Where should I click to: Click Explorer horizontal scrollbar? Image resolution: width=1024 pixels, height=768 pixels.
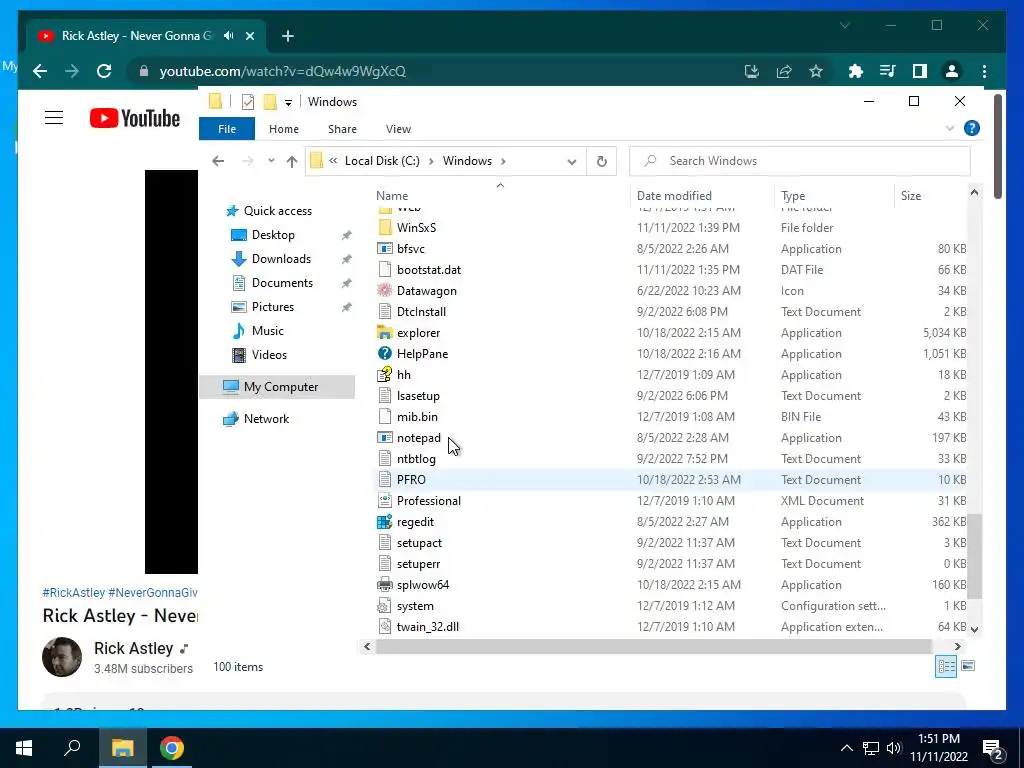(654, 646)
